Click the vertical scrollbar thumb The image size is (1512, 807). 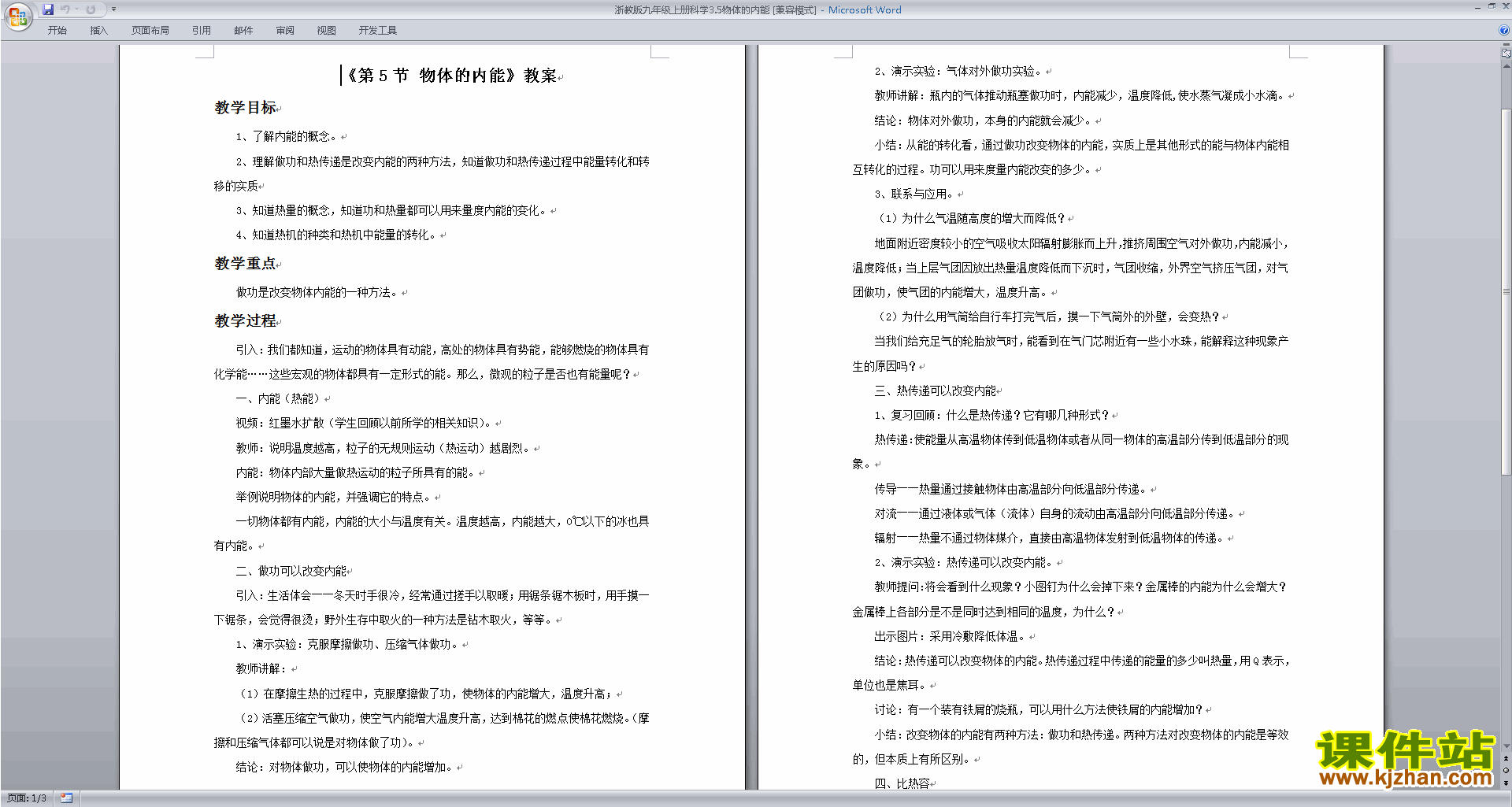(x=1506, y=291)
